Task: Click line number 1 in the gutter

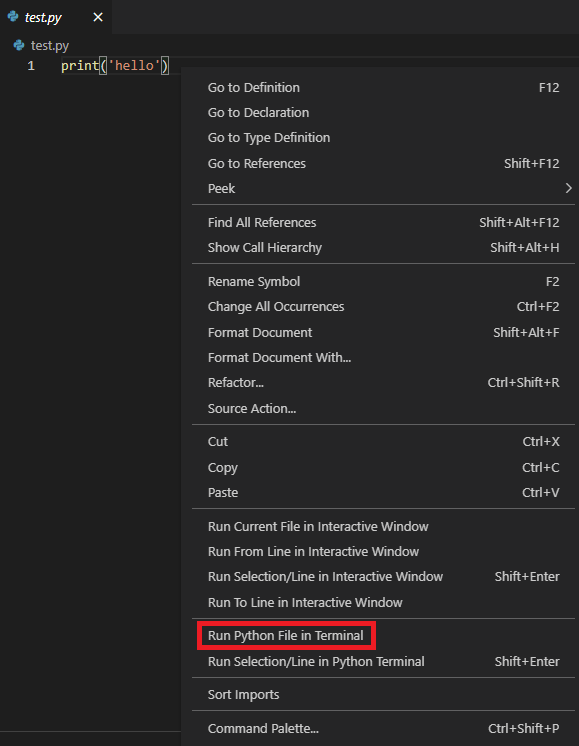Action: [31, 66]
